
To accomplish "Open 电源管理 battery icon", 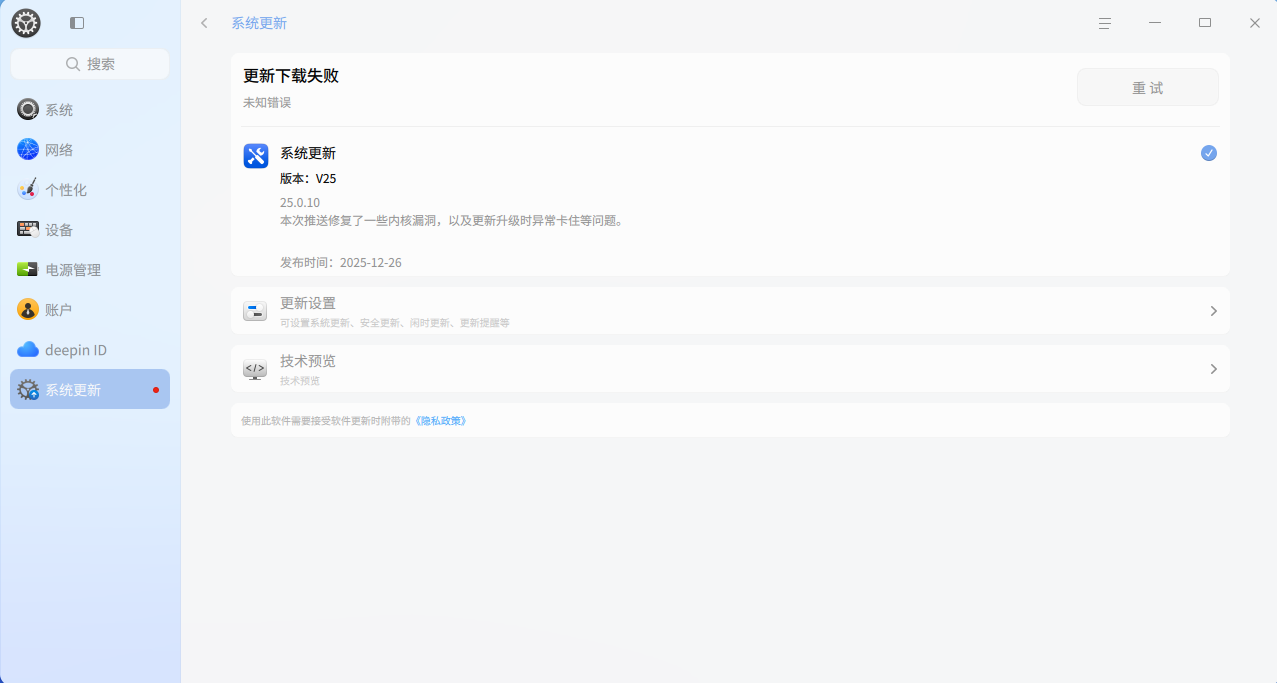I will [x=28, y=270].
